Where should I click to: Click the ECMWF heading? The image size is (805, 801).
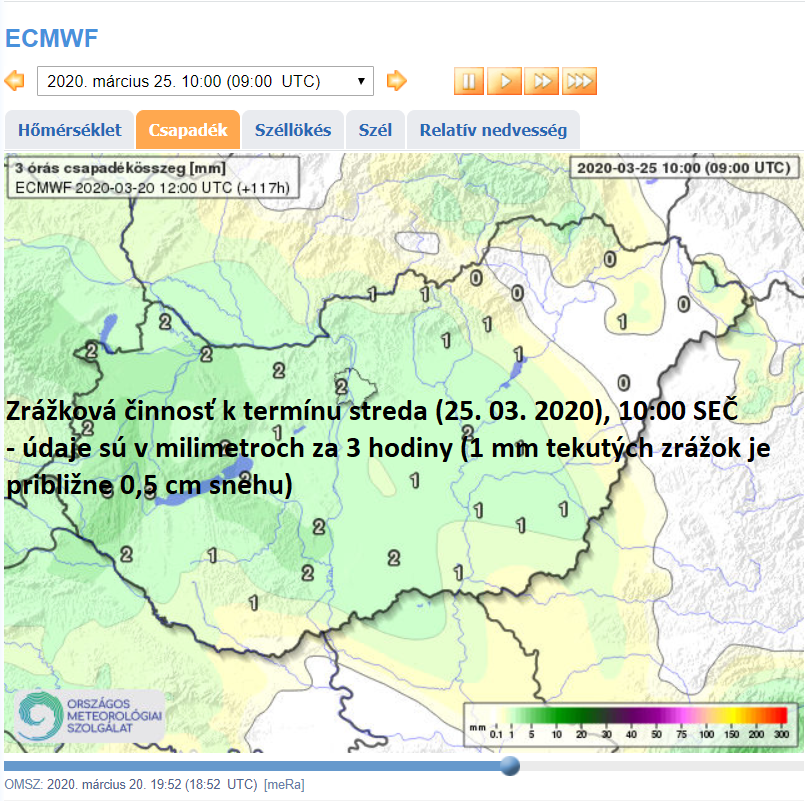pyautogui.click(x=51, y=38)
